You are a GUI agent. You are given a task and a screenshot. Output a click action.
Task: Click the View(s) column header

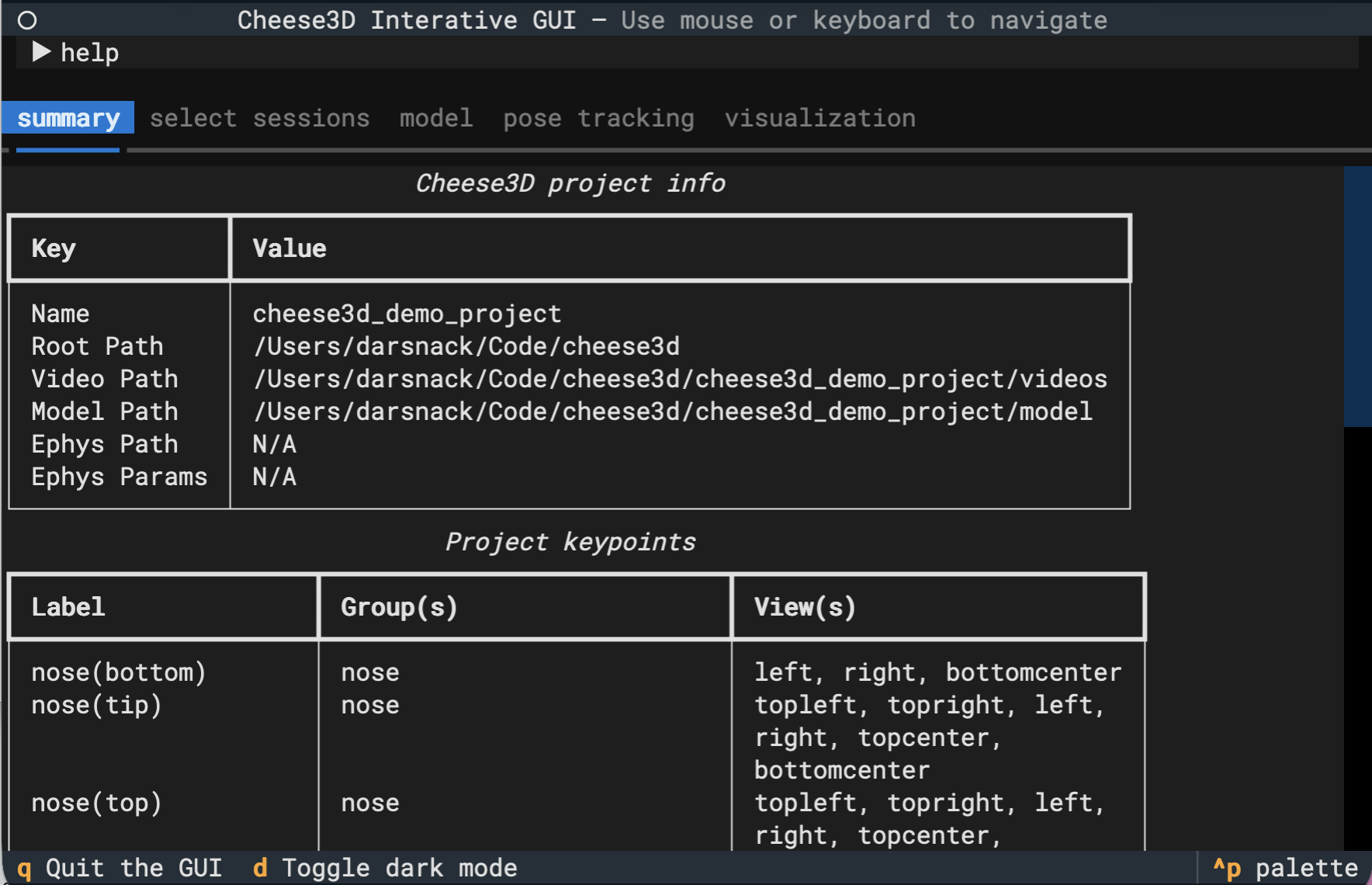click(804, 607)
